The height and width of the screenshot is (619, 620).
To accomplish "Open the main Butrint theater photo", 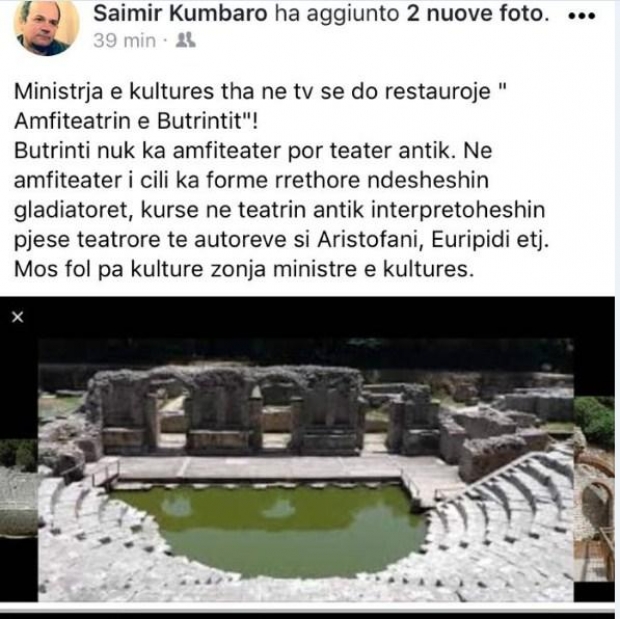I will point(305,469).
